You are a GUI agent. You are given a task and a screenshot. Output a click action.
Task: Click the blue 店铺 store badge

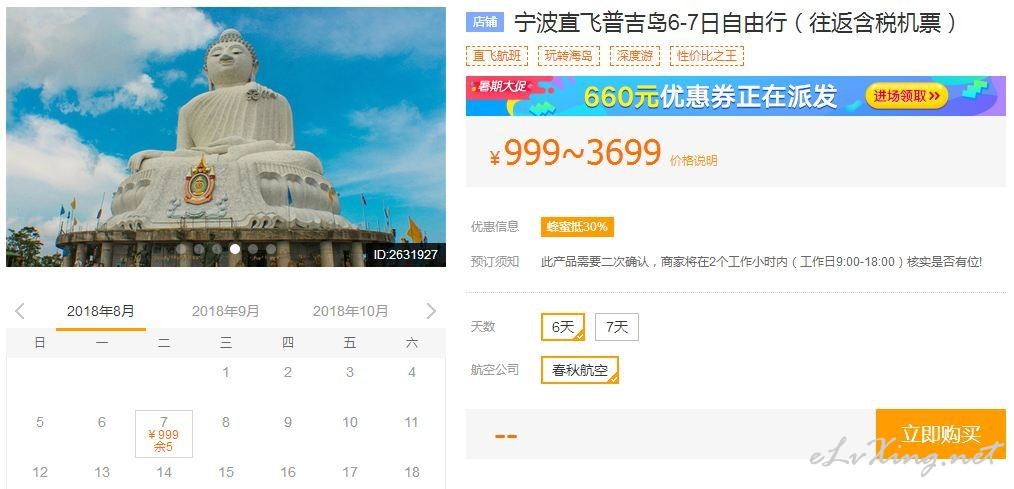(x=484, y=22)
